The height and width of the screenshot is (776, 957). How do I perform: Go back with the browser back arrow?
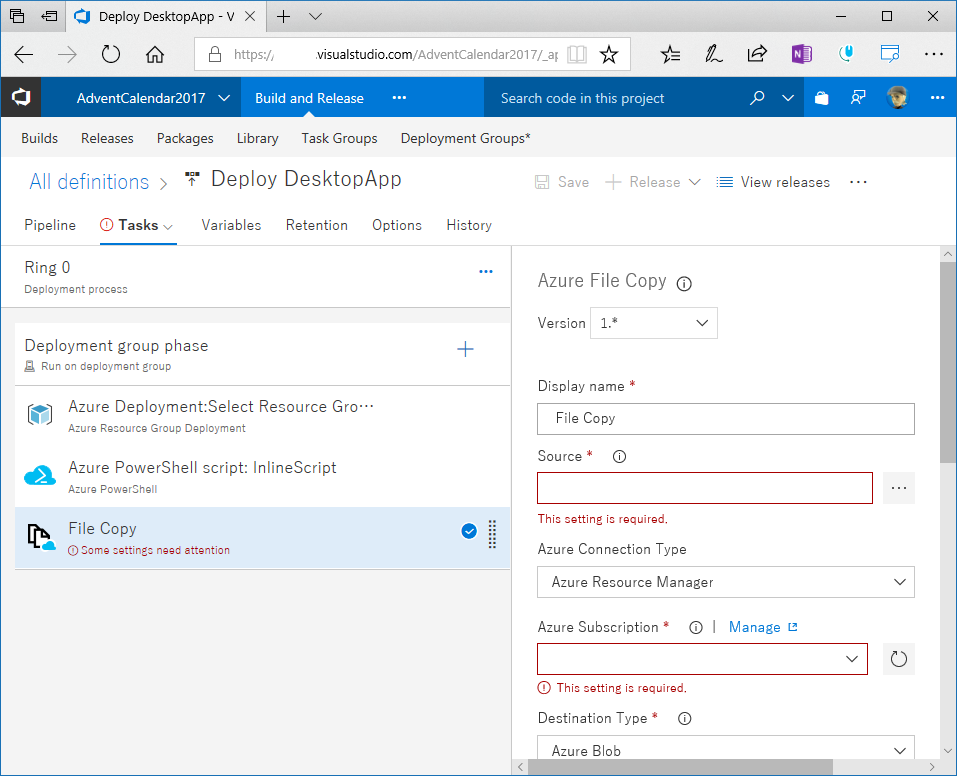tap(23, 55)
